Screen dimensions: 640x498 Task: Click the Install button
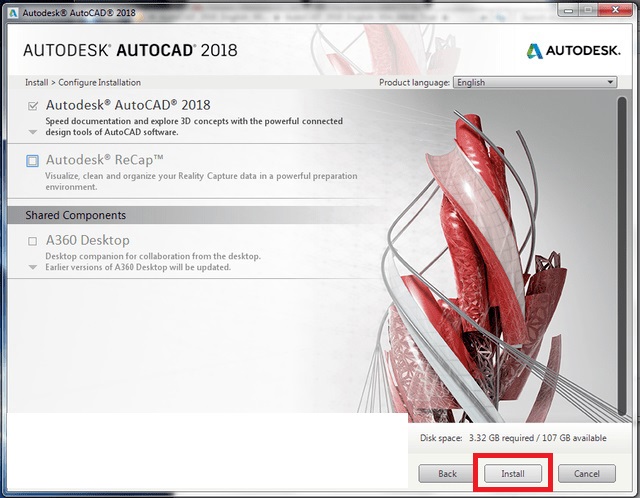click(513, 474)
